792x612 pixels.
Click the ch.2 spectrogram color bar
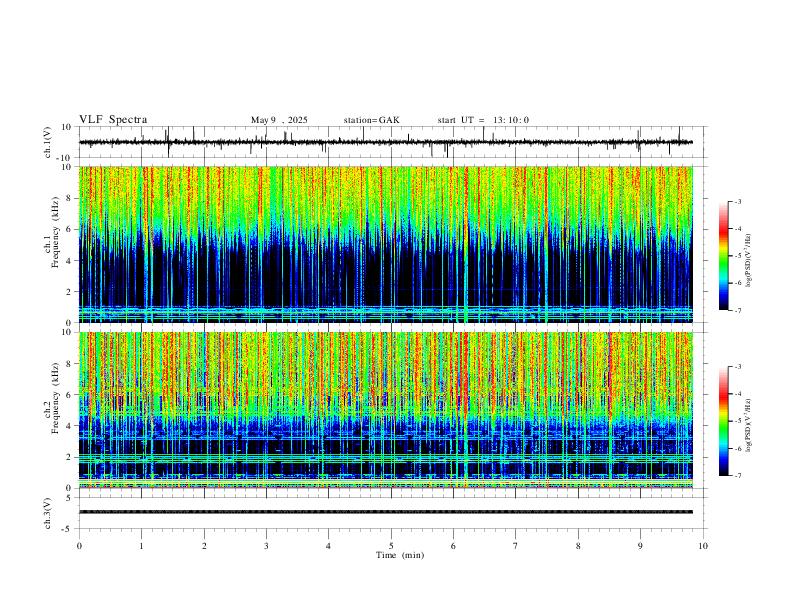click(723, 421)
